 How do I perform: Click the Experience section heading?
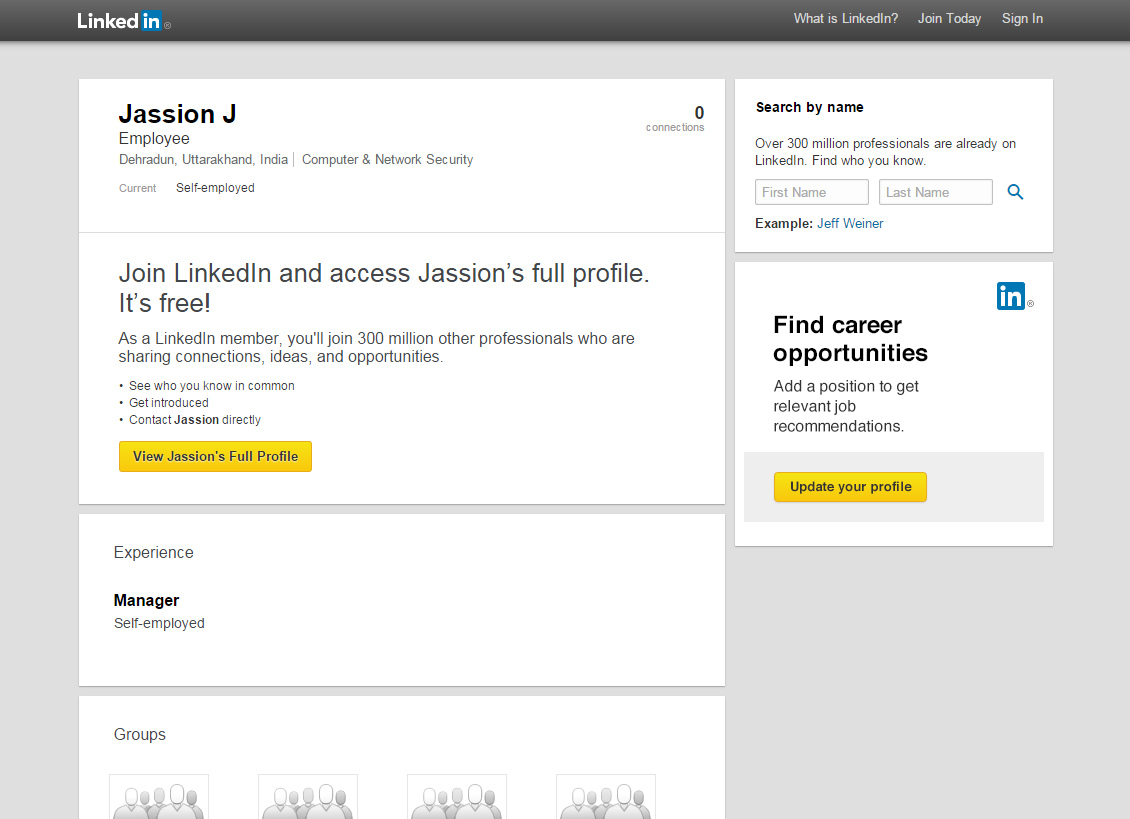[x=154, y=552]
